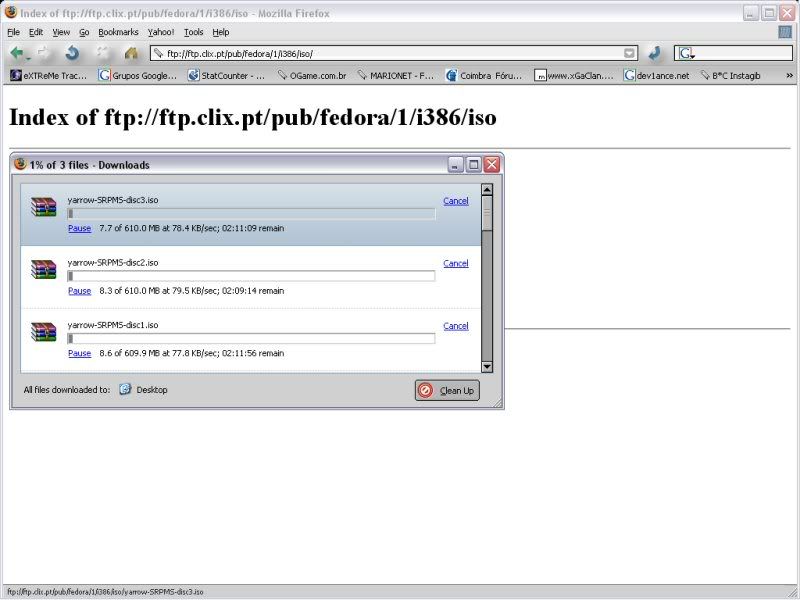Click the Home icon in toolbar
This screenshot has width=800, height=600.
[131, 53]
